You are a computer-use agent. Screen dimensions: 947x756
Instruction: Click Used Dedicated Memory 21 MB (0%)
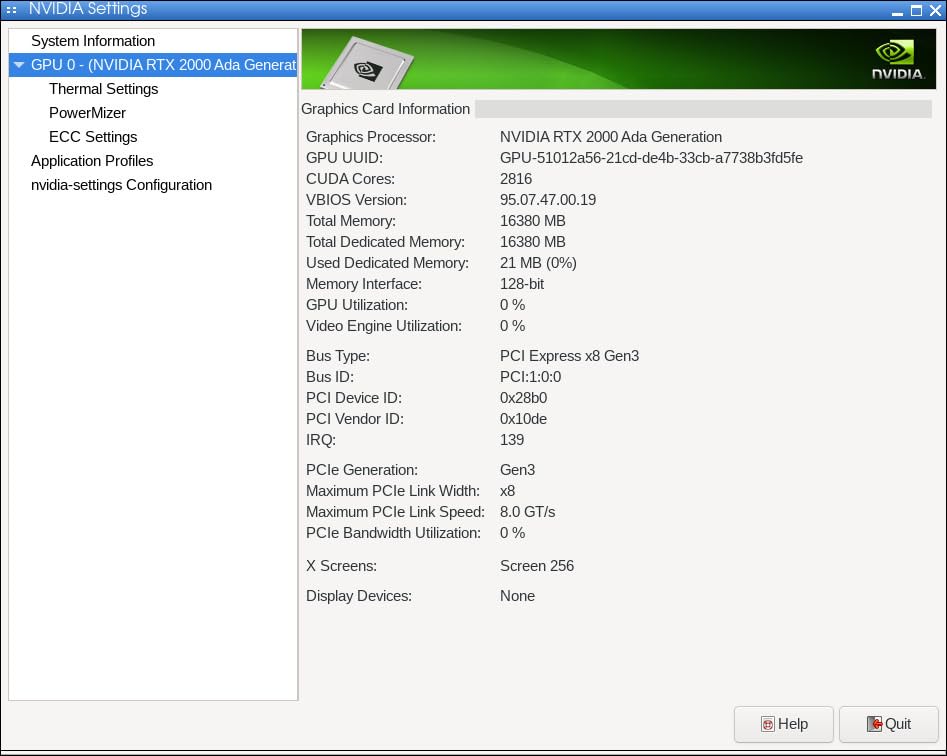[538, 263]
